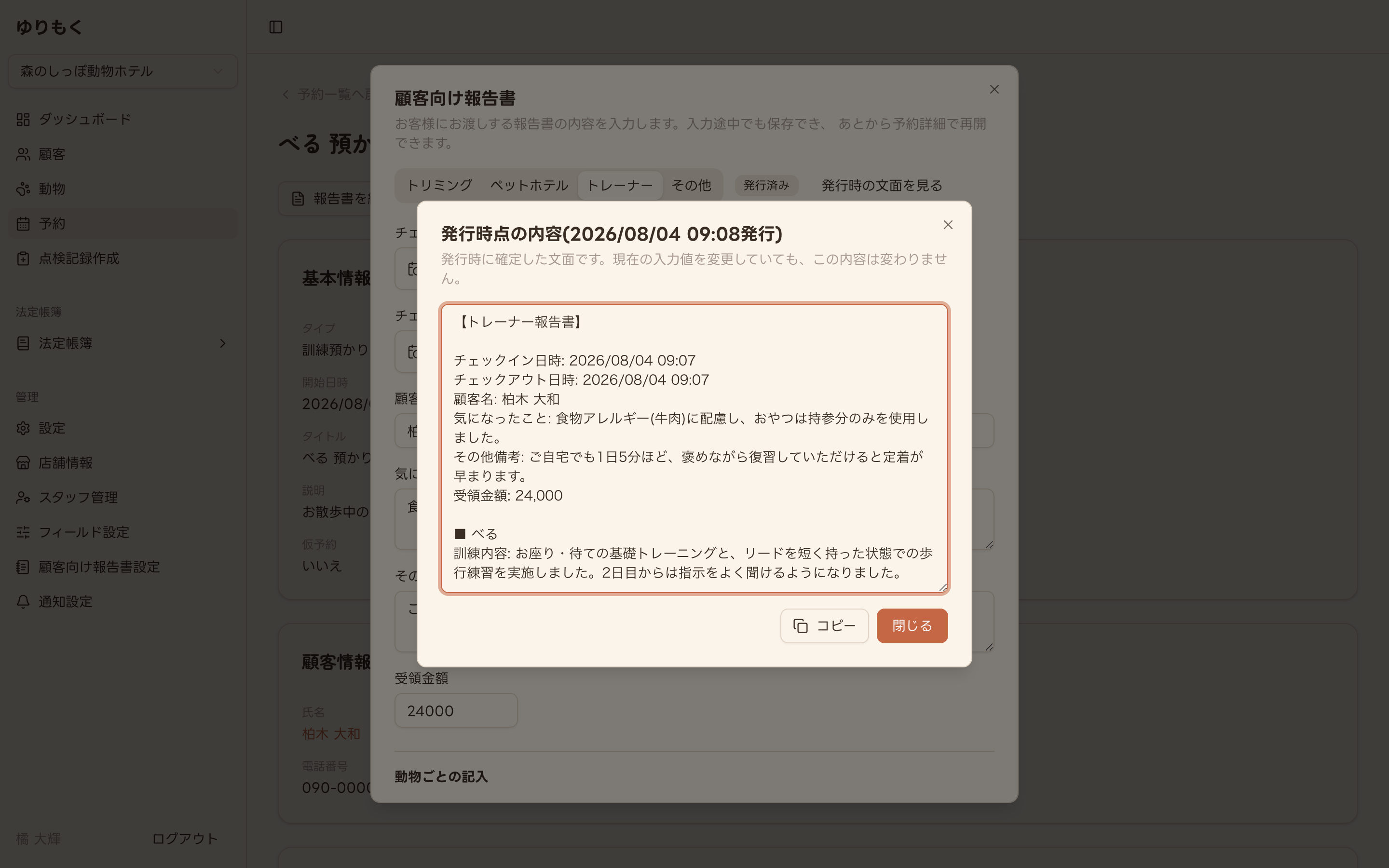The width and height of the screenshot is (1389, 868).
Task: Click the 受領金額 field showing 24000
Action: [456, 711]
